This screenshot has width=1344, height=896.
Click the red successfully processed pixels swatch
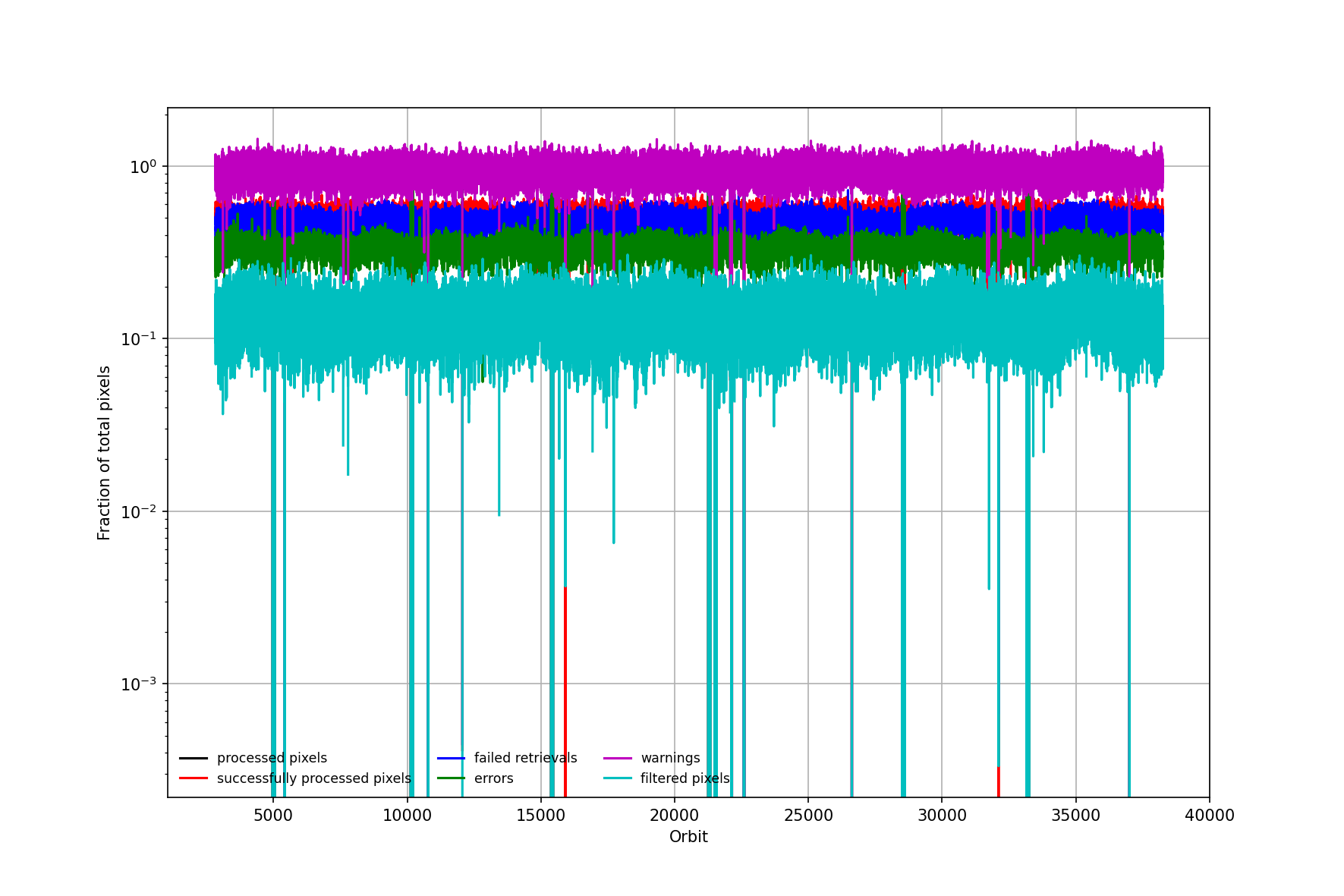pyautogui.click(x=193, y=778)
